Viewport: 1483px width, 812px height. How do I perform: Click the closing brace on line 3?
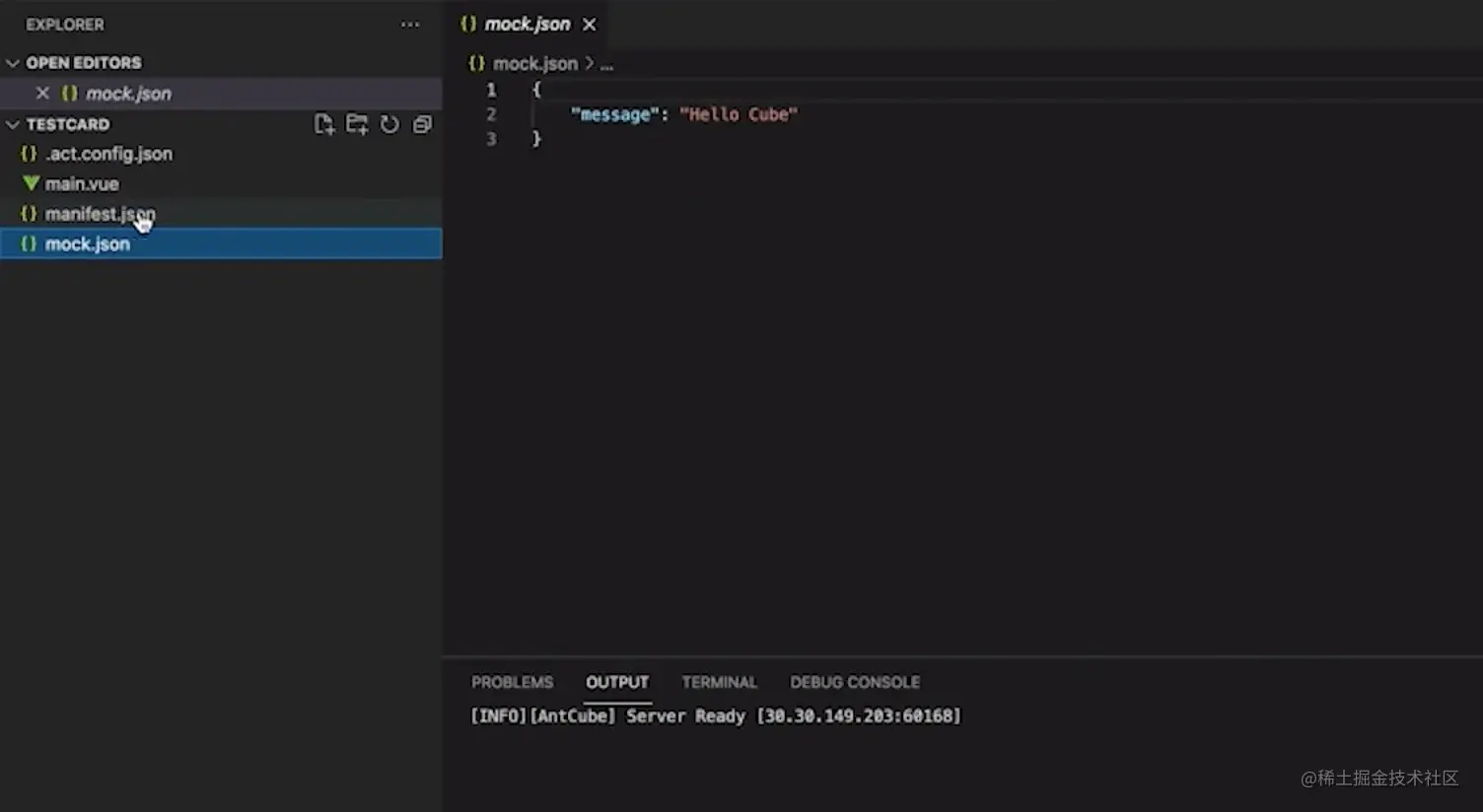coord(536,139)
